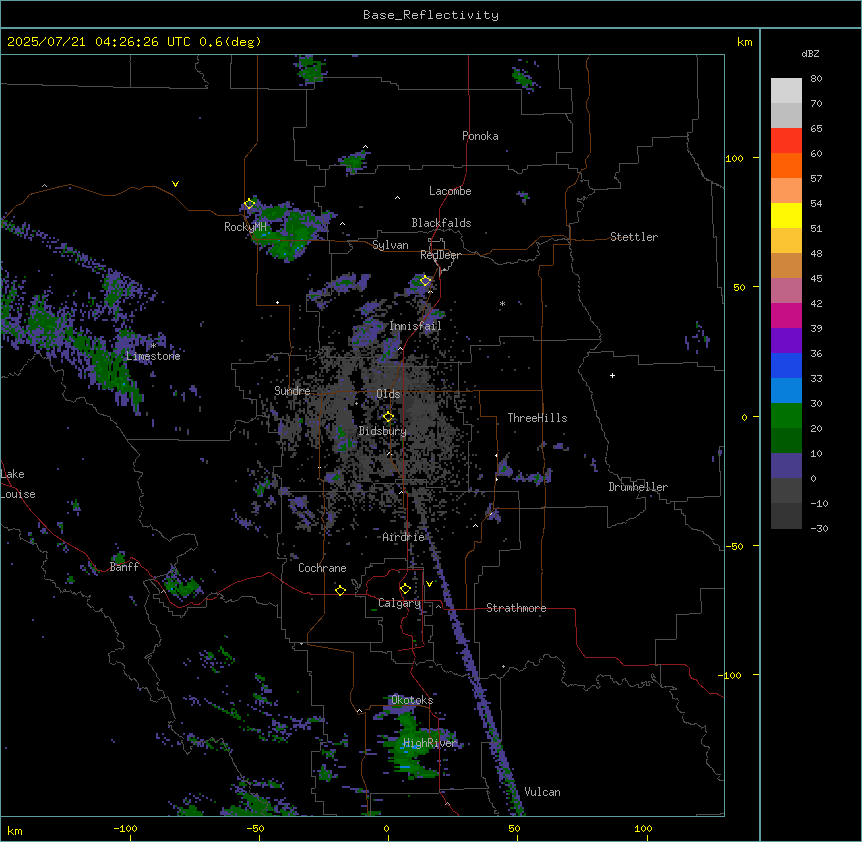
Task: Click the Drumheller city label
Action: click(638, 487)
